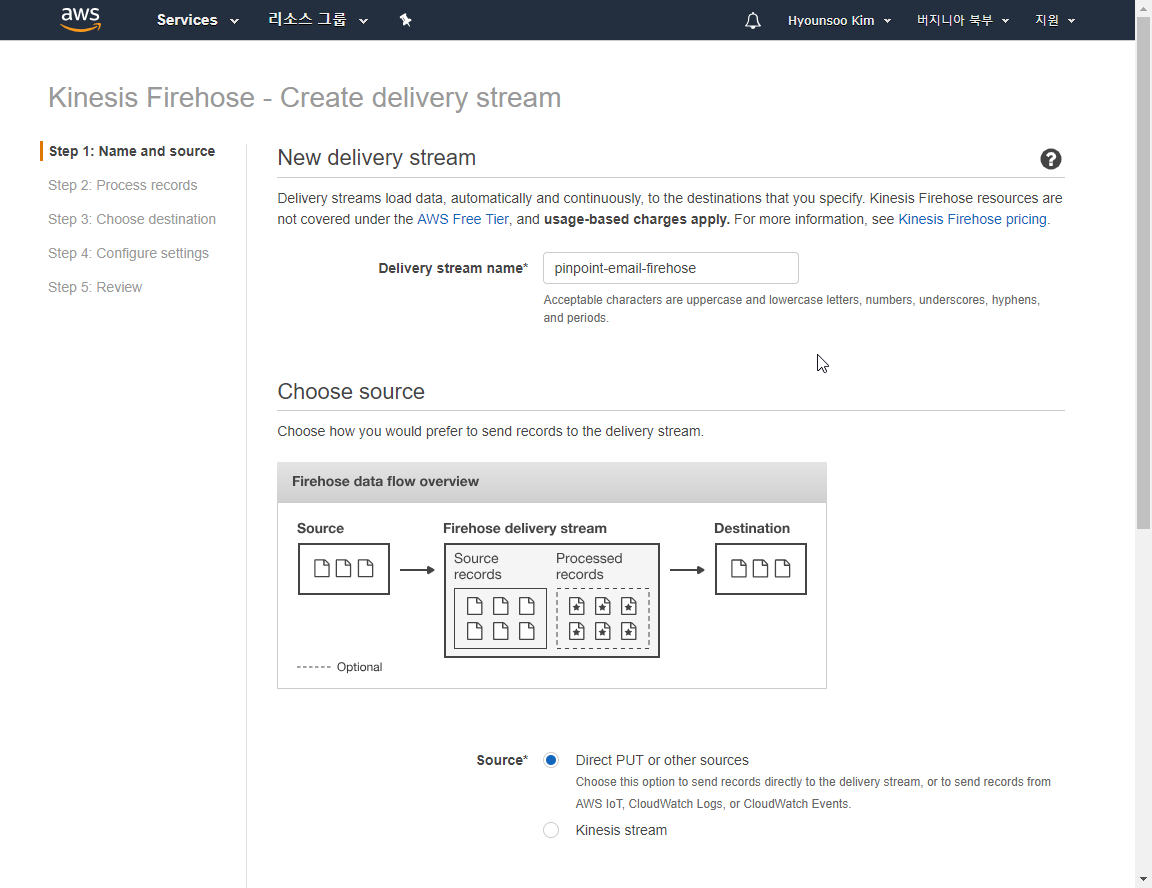
Task: Open the AWS Free Tier link
Action: click(463, 219)
